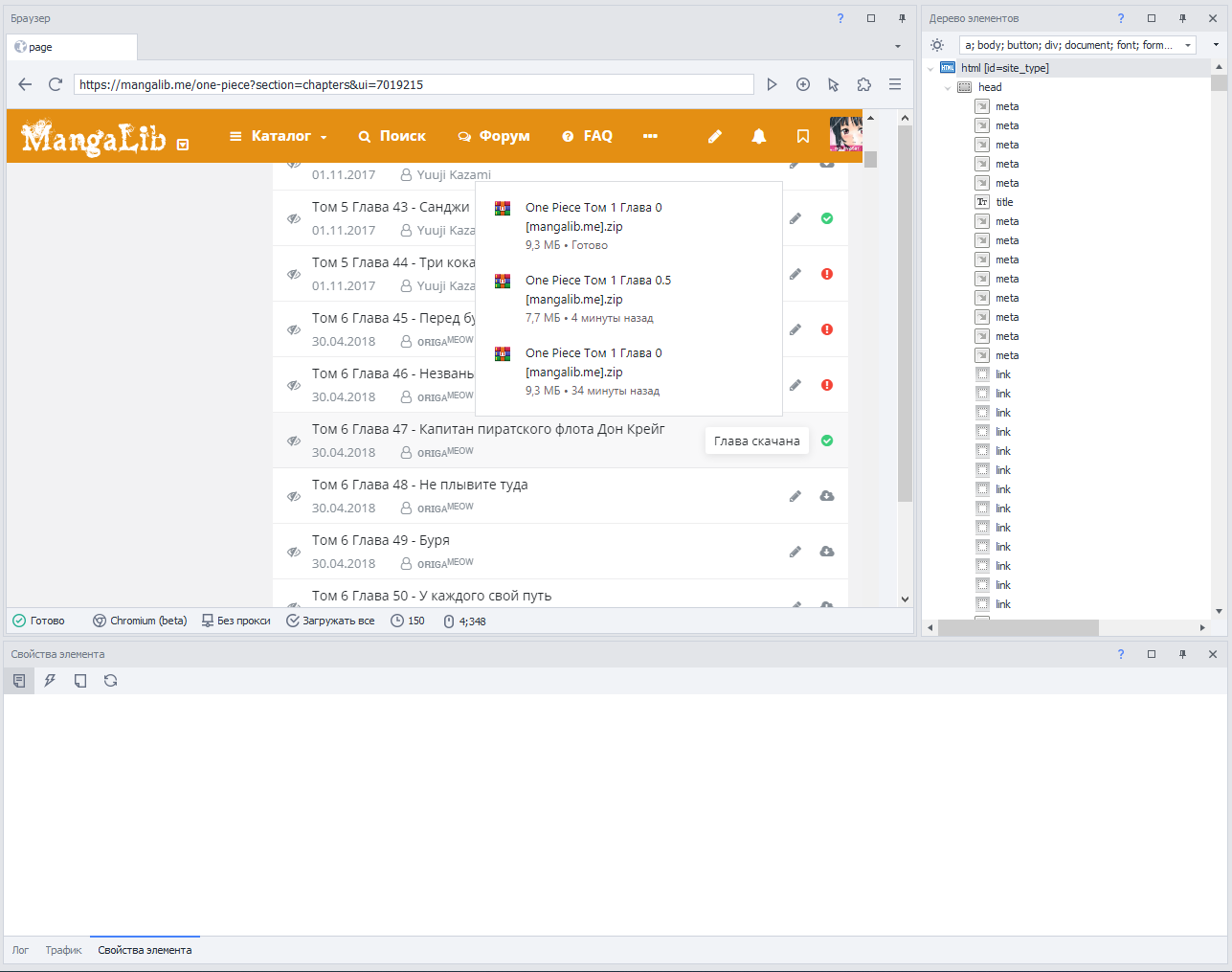The width and height of the screenshot is (1232, 972).
Task: Select the Свойства элемента bottom tab
Action: (x=145, y=950)
